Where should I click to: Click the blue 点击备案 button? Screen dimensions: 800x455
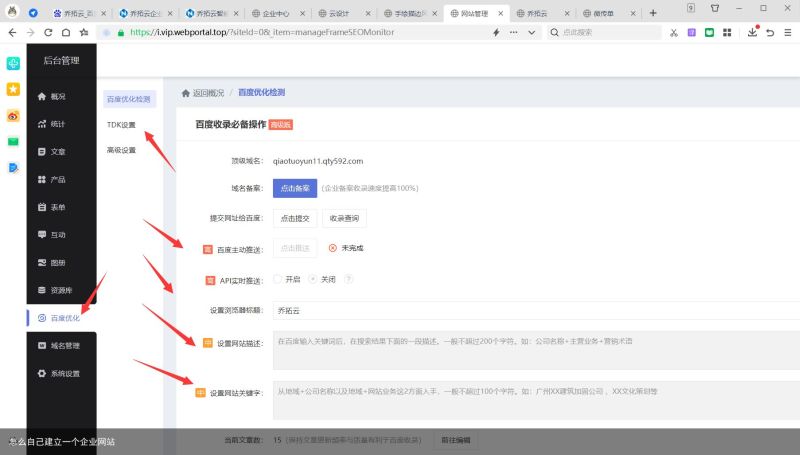(x=295, y=188)
